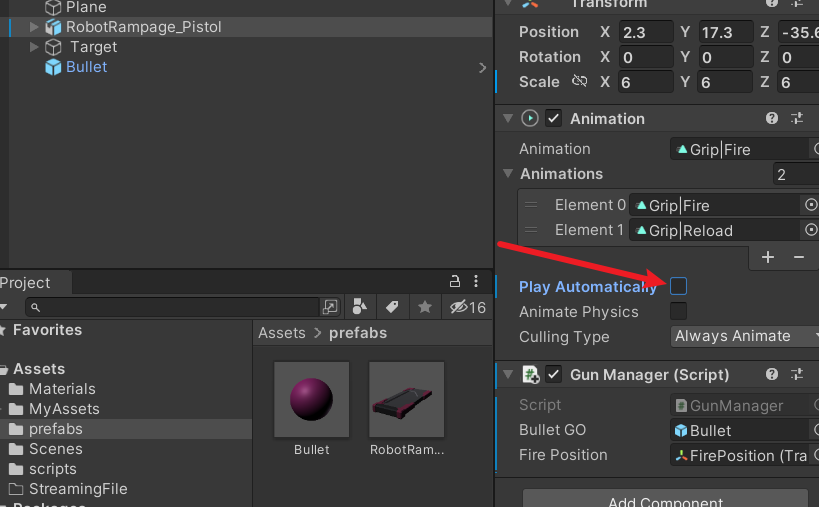The width and height of the screenshot is (819, 507).
Task: Open the Animation component help icon
Action: point(772,118)
